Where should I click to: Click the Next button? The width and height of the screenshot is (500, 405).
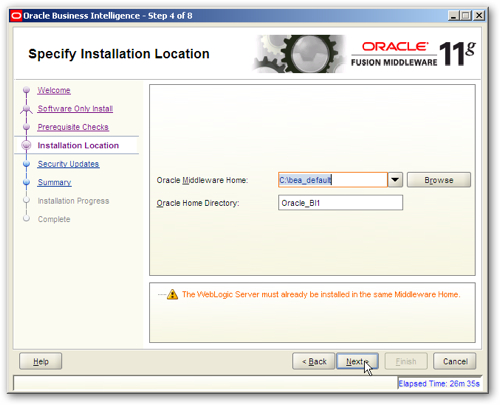[x=357, y=361]
